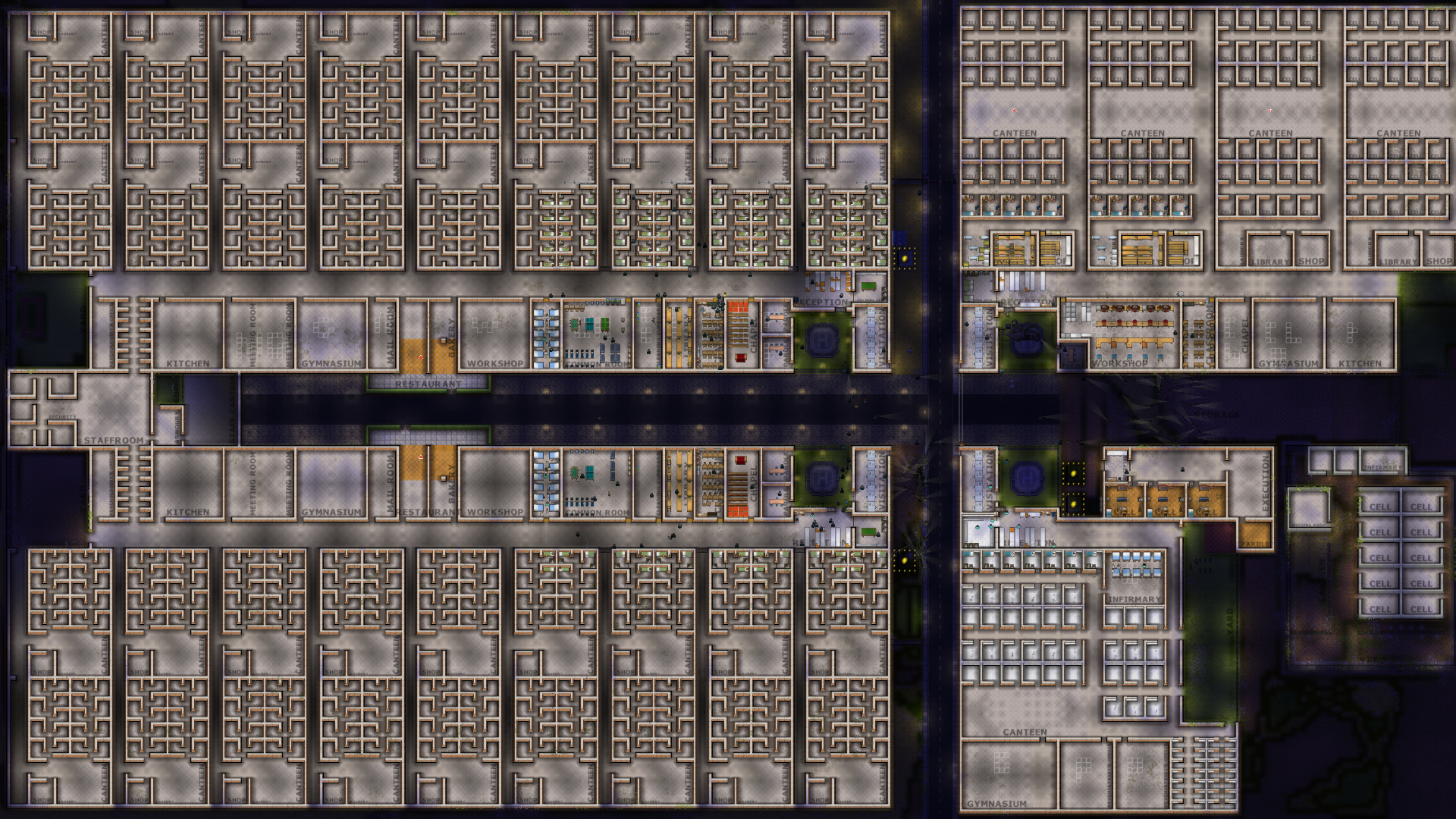The width and height of the screenshot is (1456, 819).
Task: Click the last CANTEEN label in the top-right blocks
Action: (x=1398, y=133)
